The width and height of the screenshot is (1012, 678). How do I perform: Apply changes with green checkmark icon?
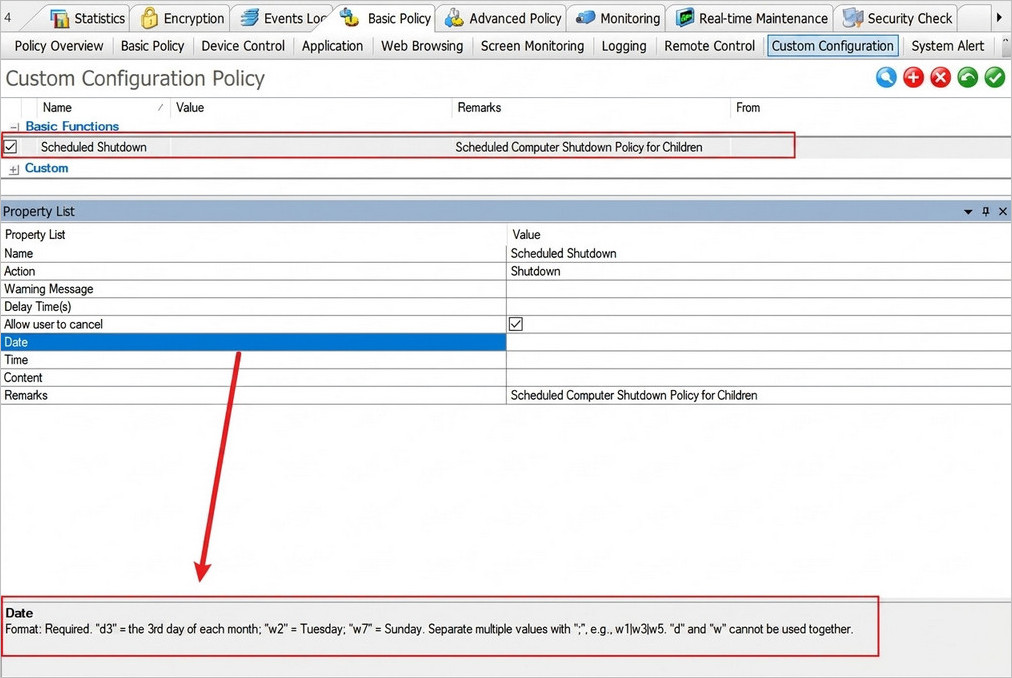click(x=995, y=77)
